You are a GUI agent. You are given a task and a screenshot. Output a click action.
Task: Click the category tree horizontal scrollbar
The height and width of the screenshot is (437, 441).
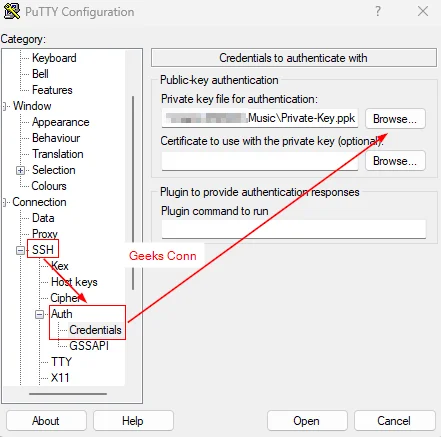[68, 394]
